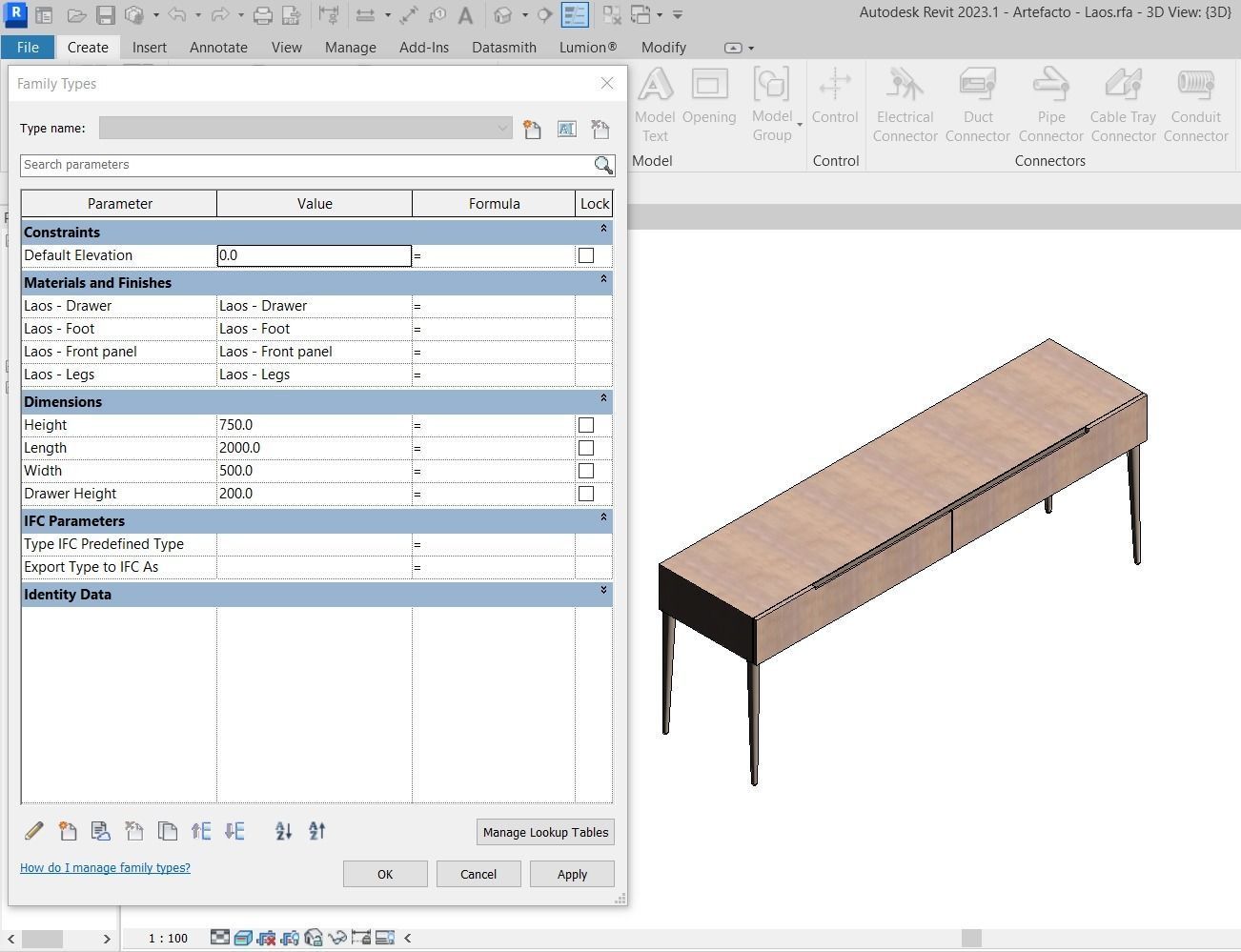Click Manage Lookup Tables button
This screenshot has width=1241, height=952.
point(545,832)
